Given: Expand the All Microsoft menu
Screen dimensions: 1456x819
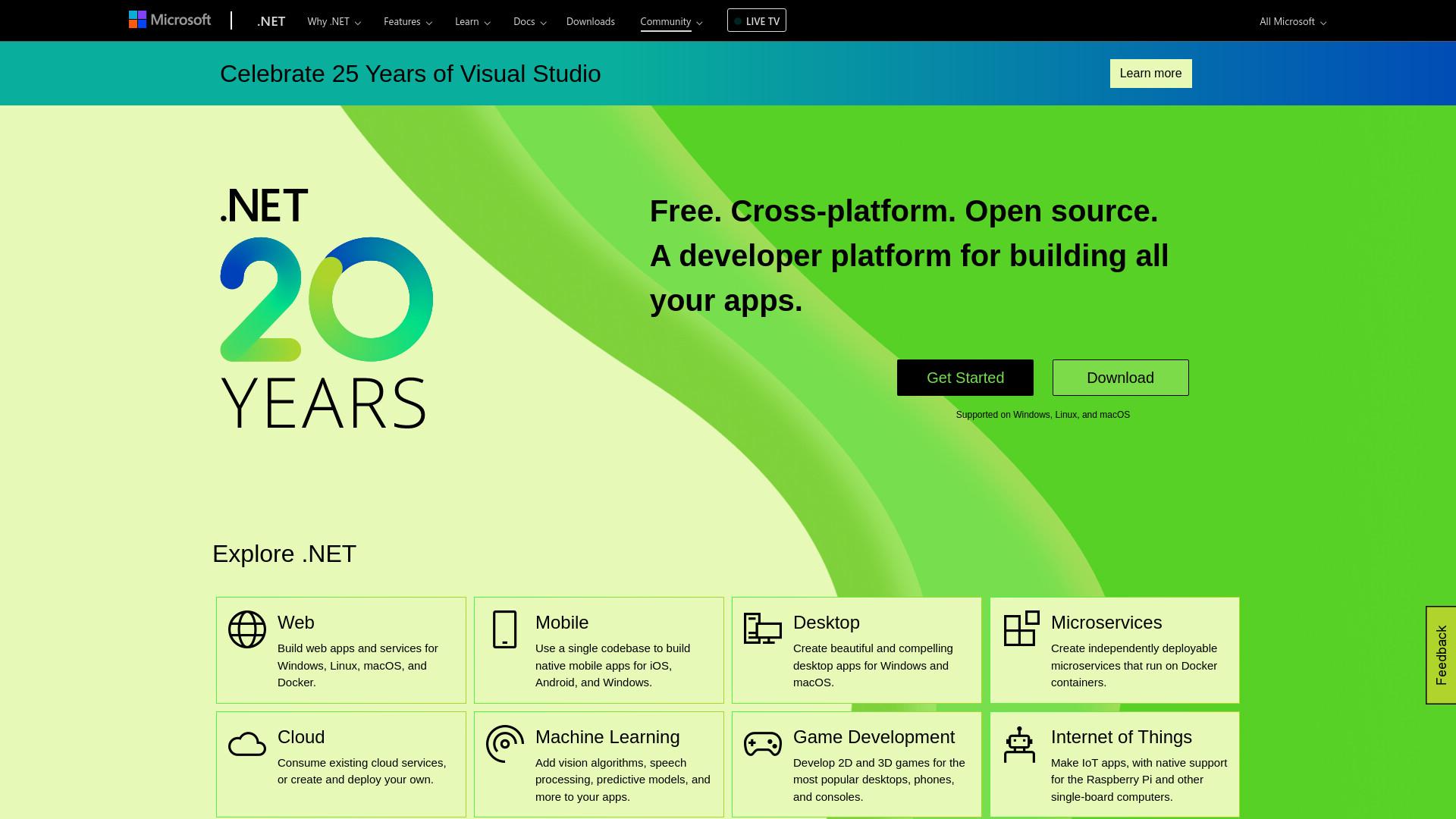Looking at the screenshot, I should coord(1293,21).
